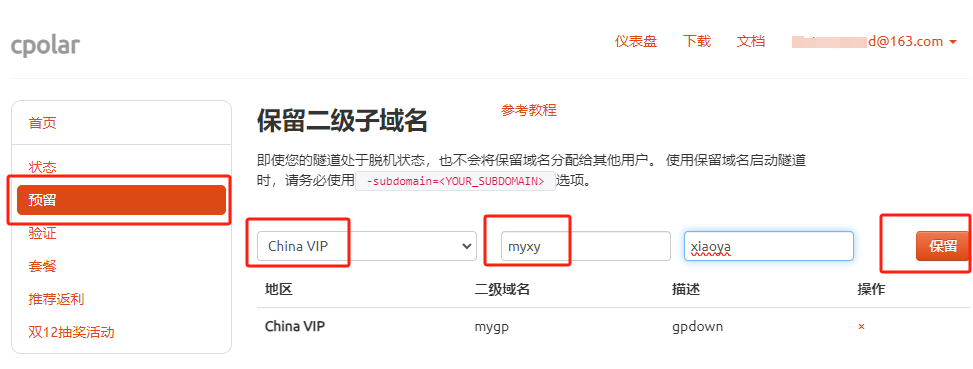Click the mygp subdomain table cell
The height and width of the screenshot is (369, 973).
[491, 327]
